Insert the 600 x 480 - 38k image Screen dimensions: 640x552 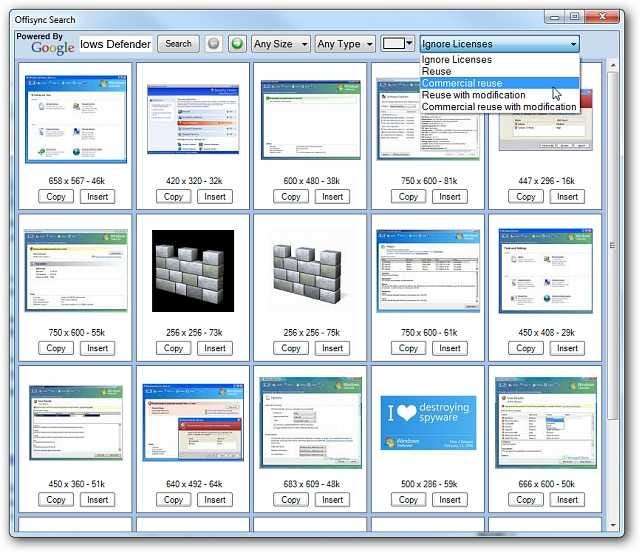[333, 197]
